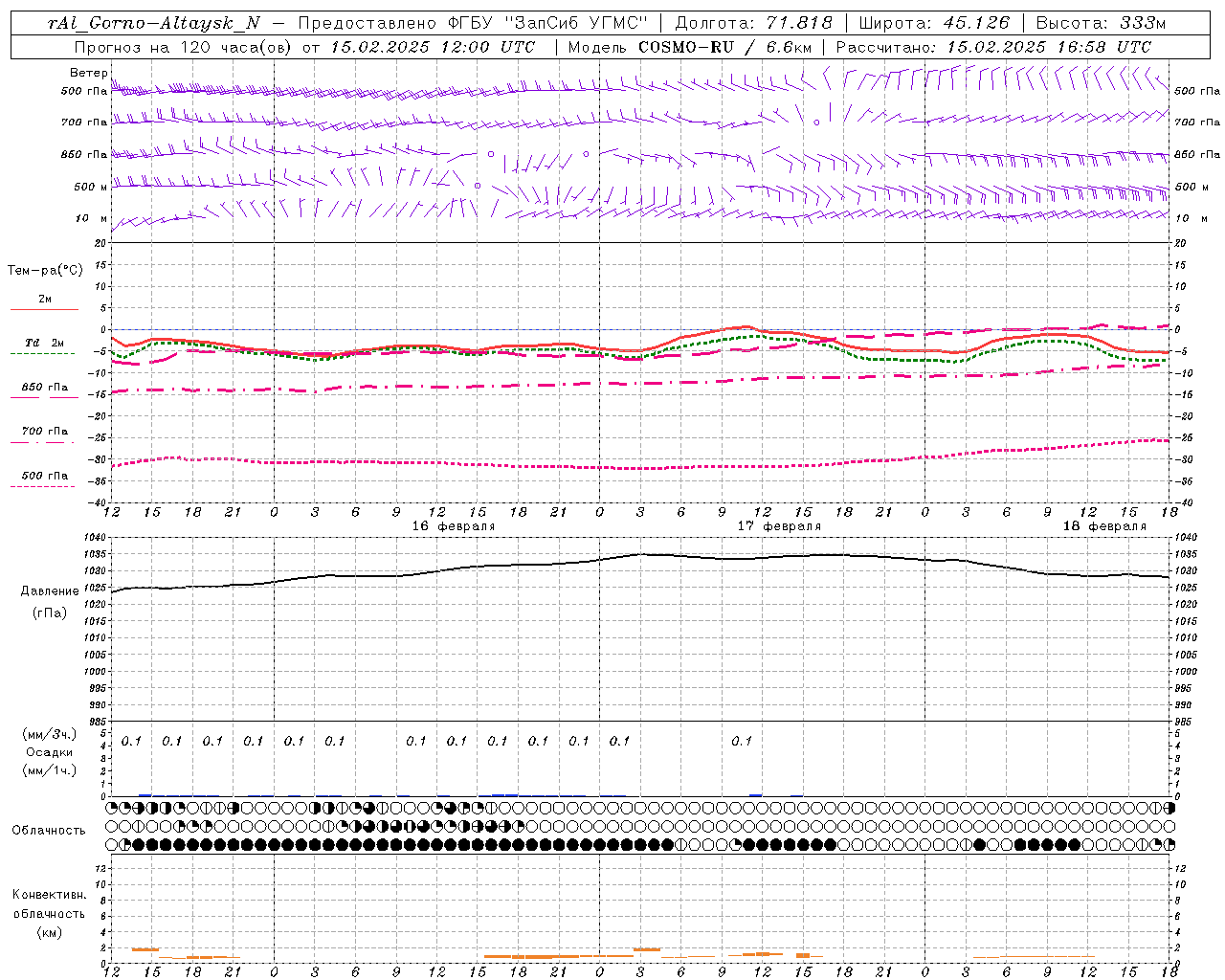
Task: Click the left 500 гПа wind level label
Action: click(x=83, y=91)
